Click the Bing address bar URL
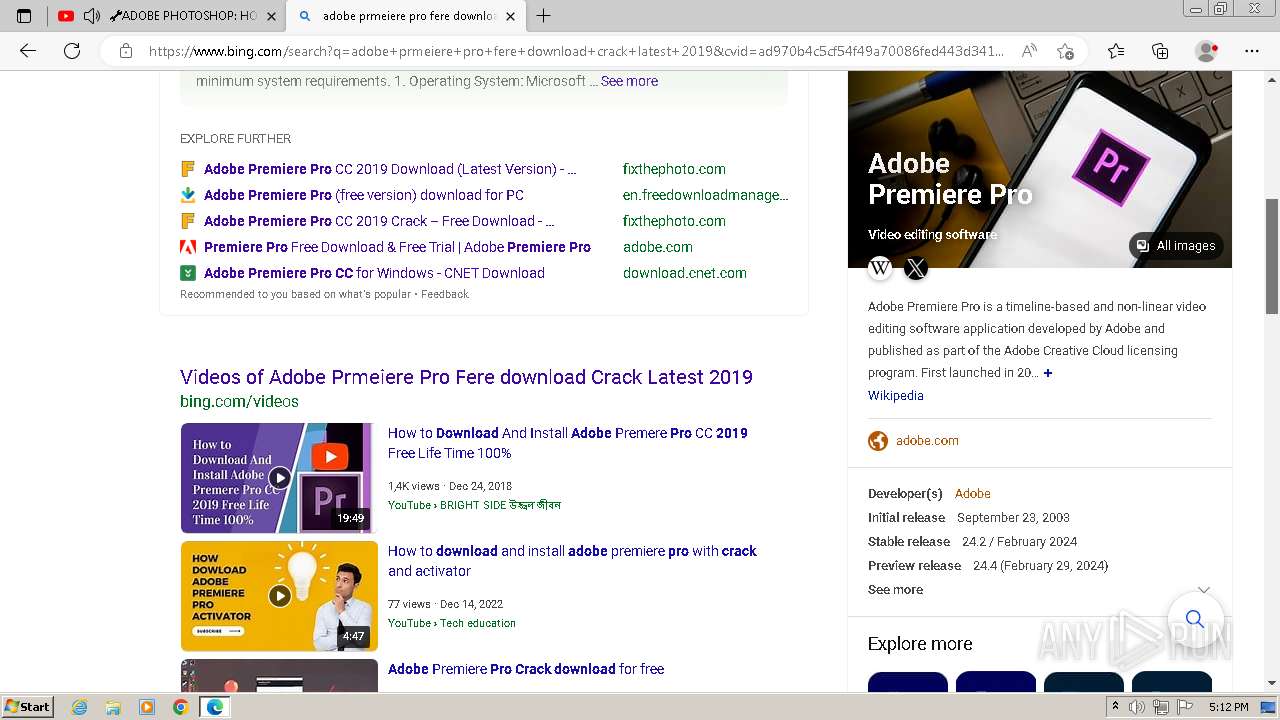Viewport: 1280px width, 720px height. pos(576,51)
